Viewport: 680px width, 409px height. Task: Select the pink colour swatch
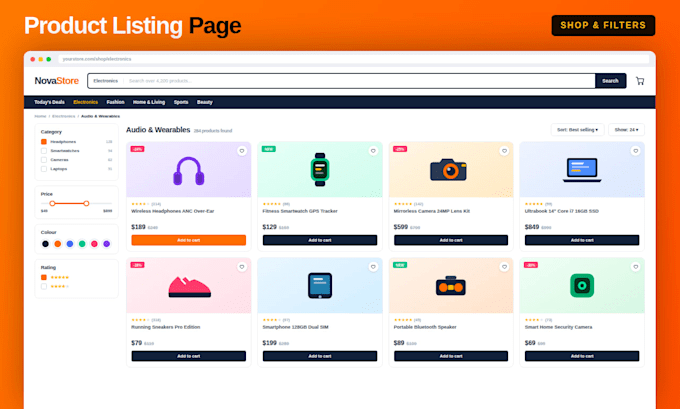tap(94, 244)
